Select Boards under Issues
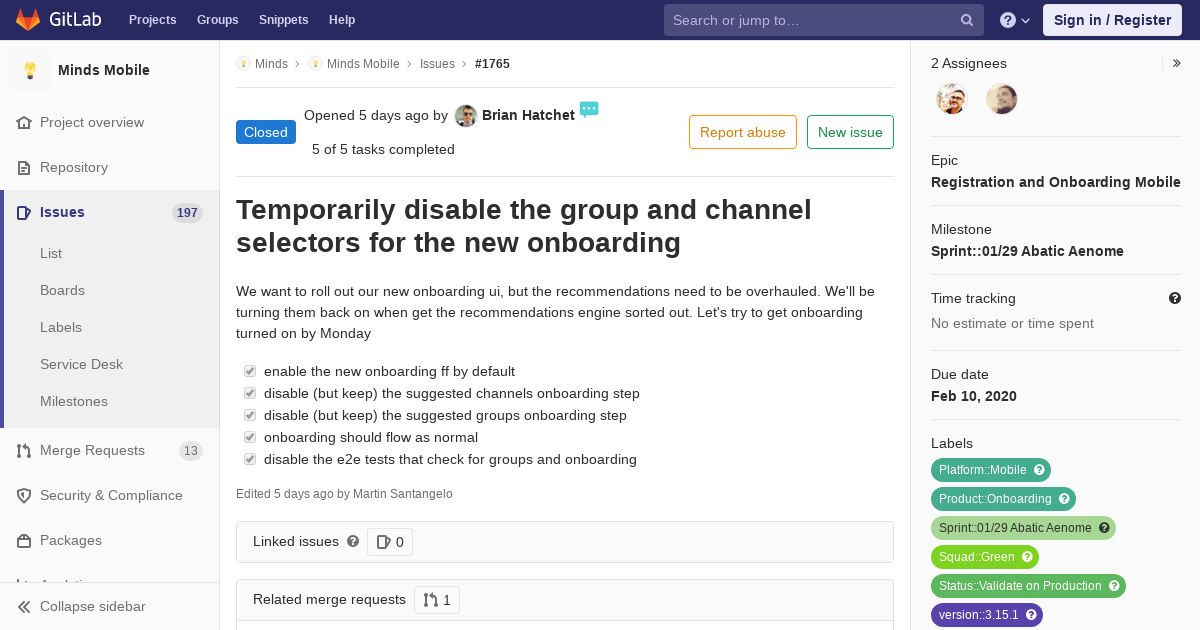Screen dimensions: 1200x630 [62, 290]
